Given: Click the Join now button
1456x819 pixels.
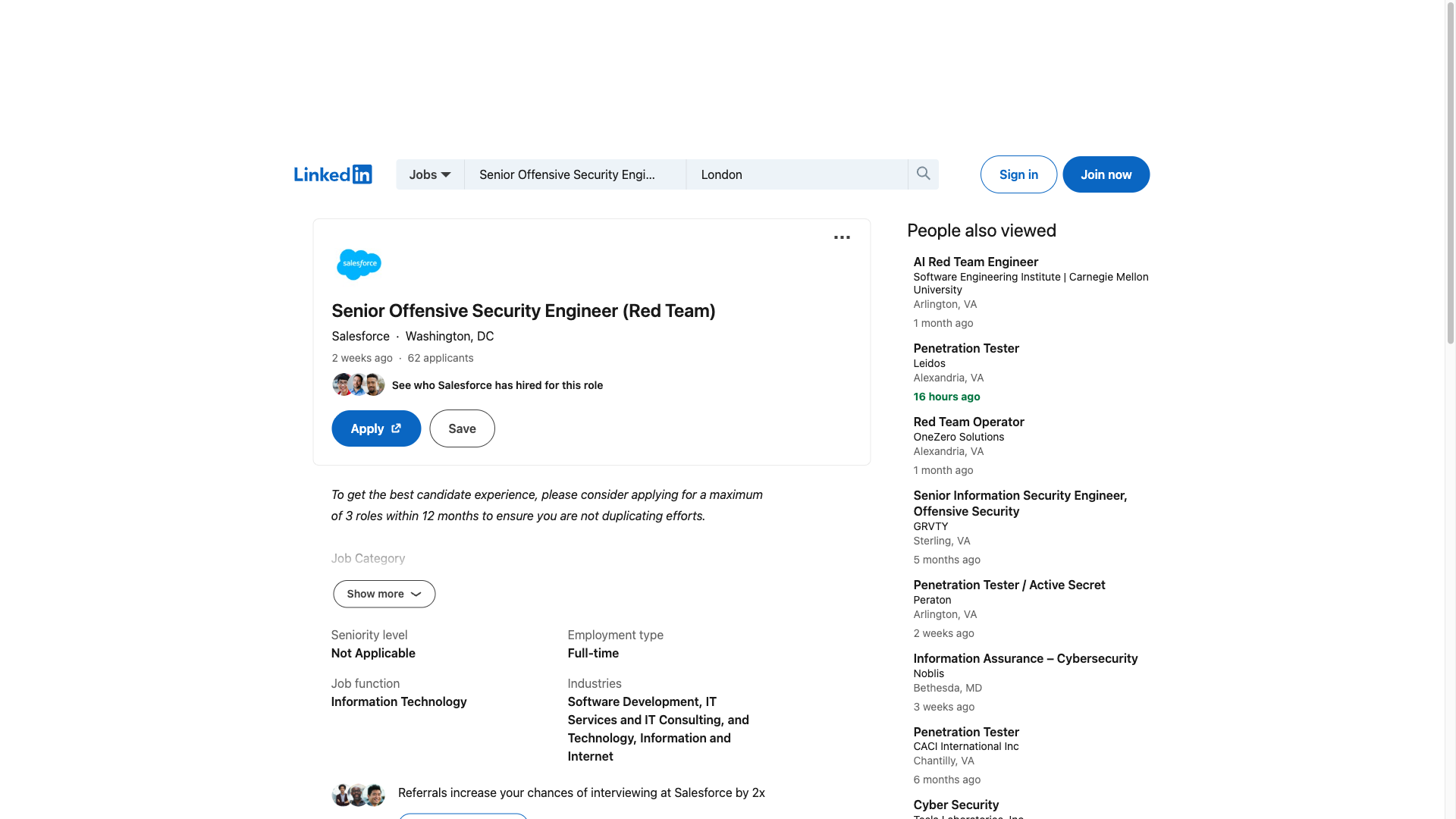Looking at the screenshot, I should (x=1106, y=174).
